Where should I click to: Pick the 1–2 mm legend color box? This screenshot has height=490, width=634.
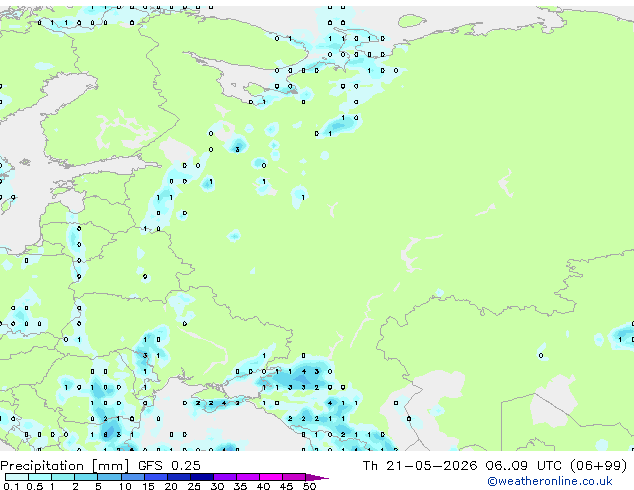pos(63,477)
